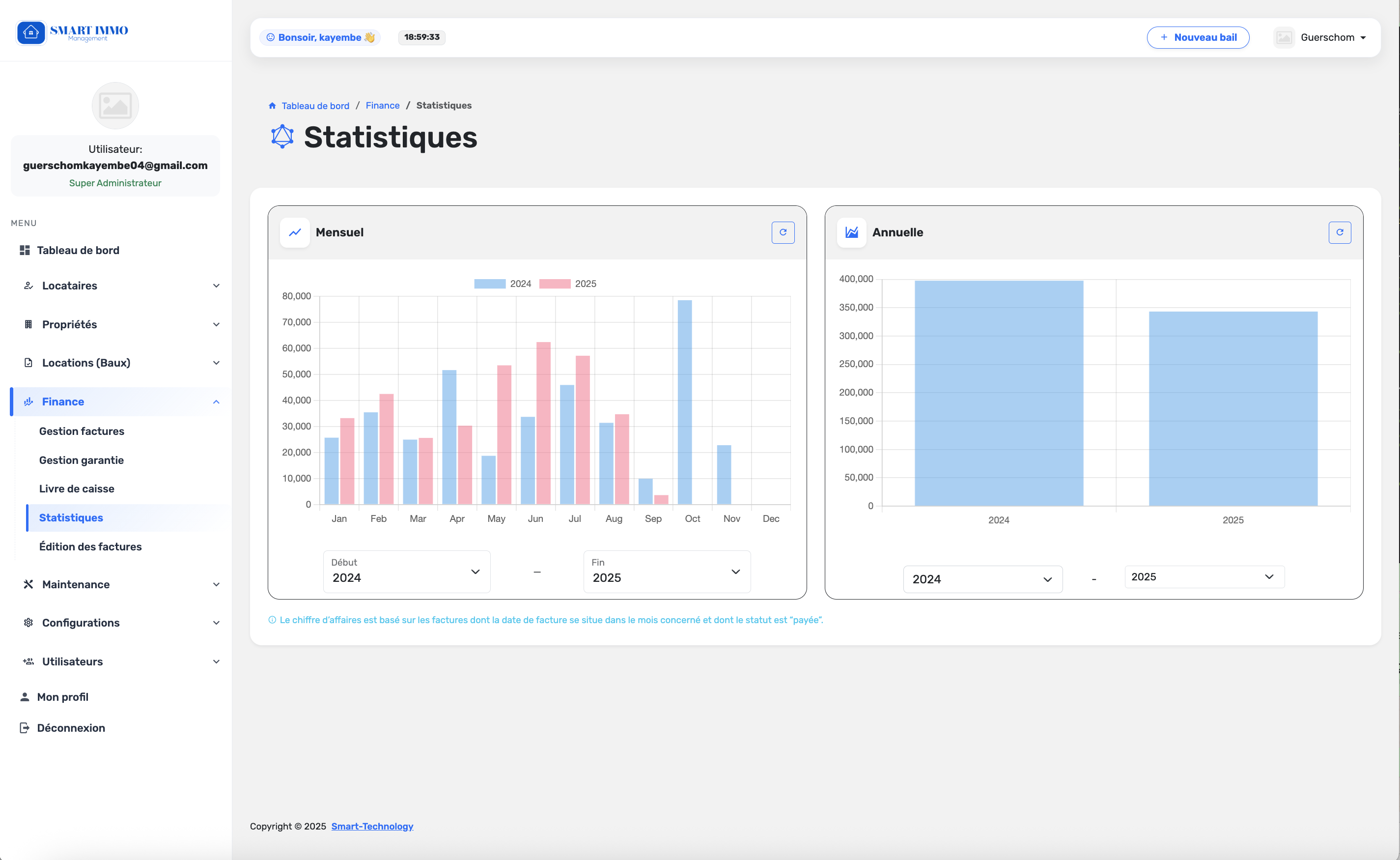Click the Déconnexion logout icon
Screen dimensions: 1400x860
pos(25,728)
